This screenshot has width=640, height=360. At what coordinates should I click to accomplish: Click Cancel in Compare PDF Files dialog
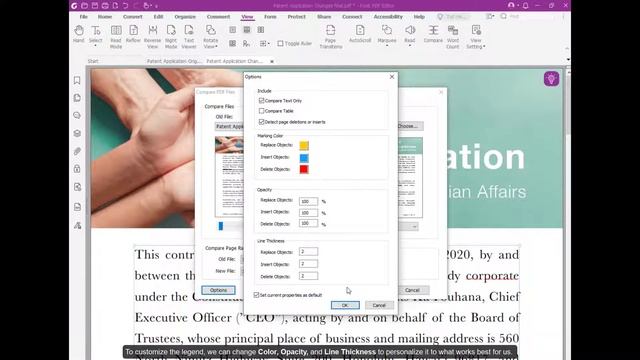coord(413,290)
